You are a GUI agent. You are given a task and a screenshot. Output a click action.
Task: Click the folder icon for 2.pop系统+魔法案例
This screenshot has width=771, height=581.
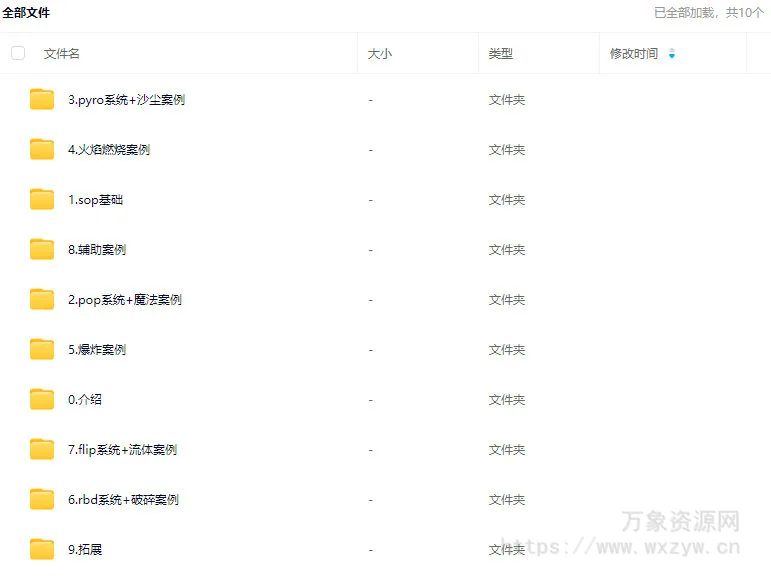click(x=42, y=299)
